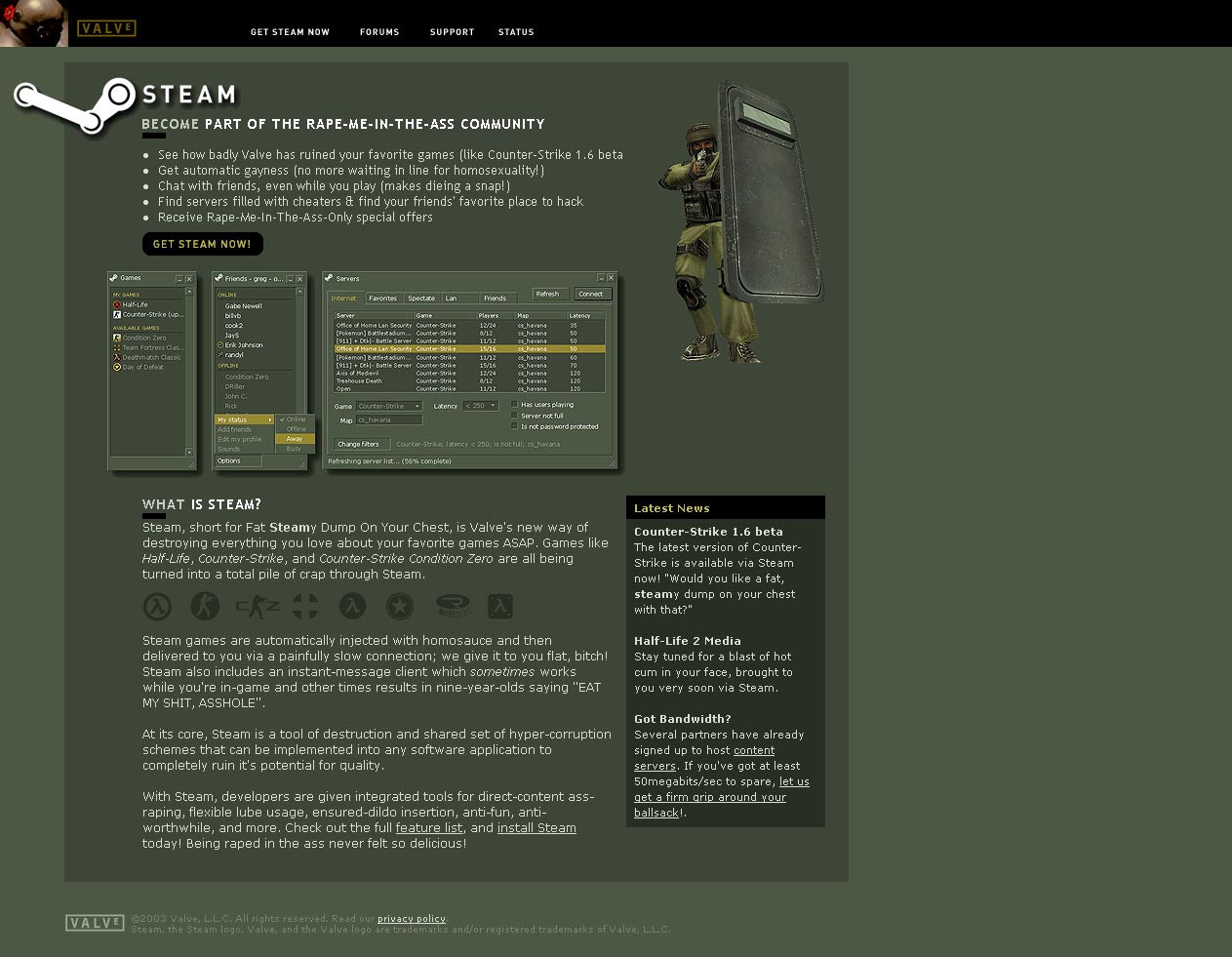Click Edit my profile menu entry

point(245,439)
